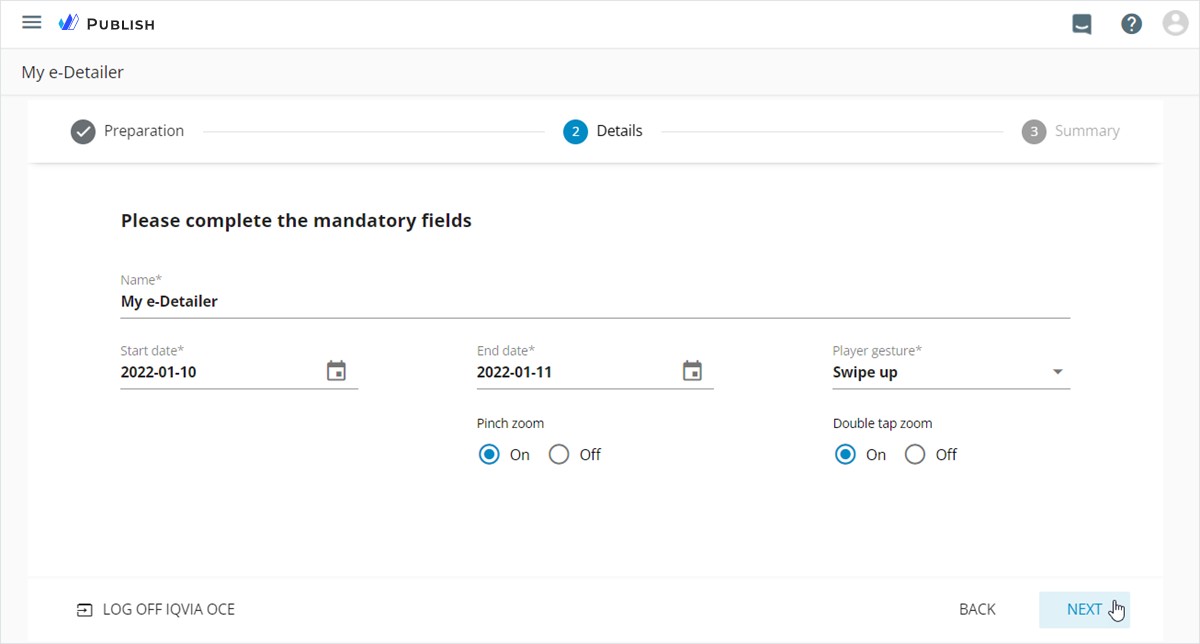Turn Pinch zoom On
The width and height of the screenshot is (1200, 644).
click(x=489, y=455)
